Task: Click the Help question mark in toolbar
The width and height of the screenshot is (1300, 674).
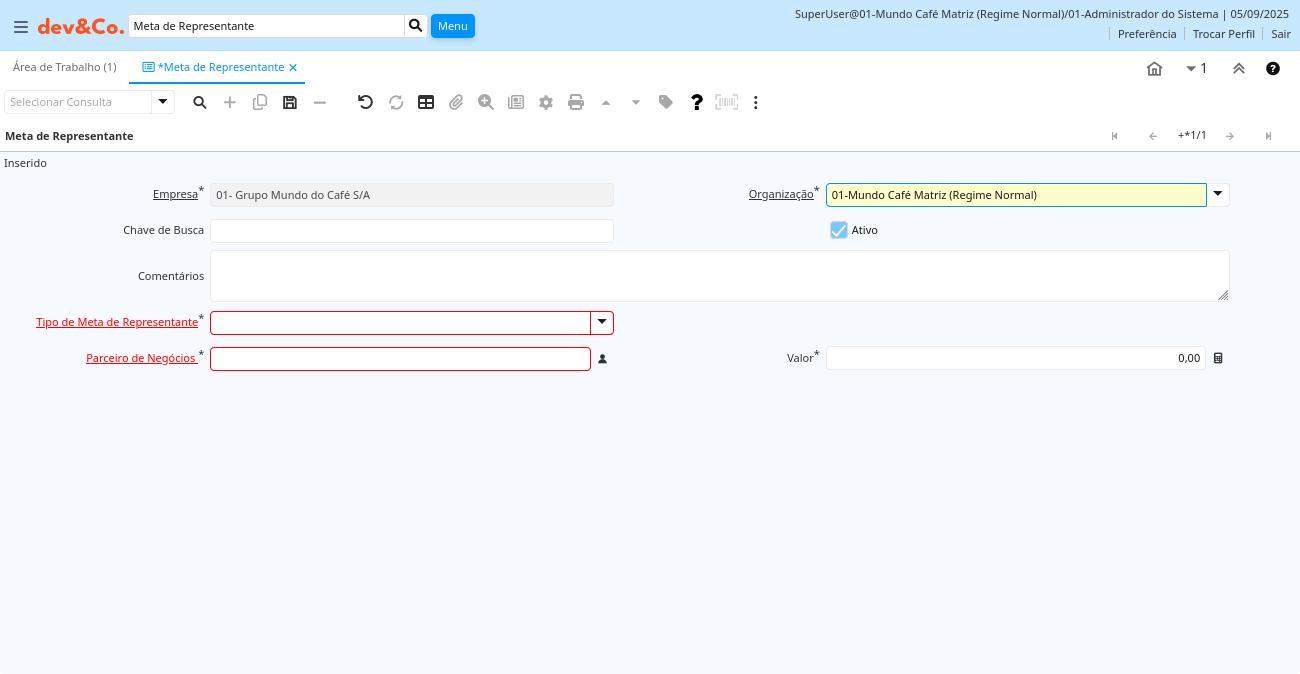Action: (x=697, y=102)
